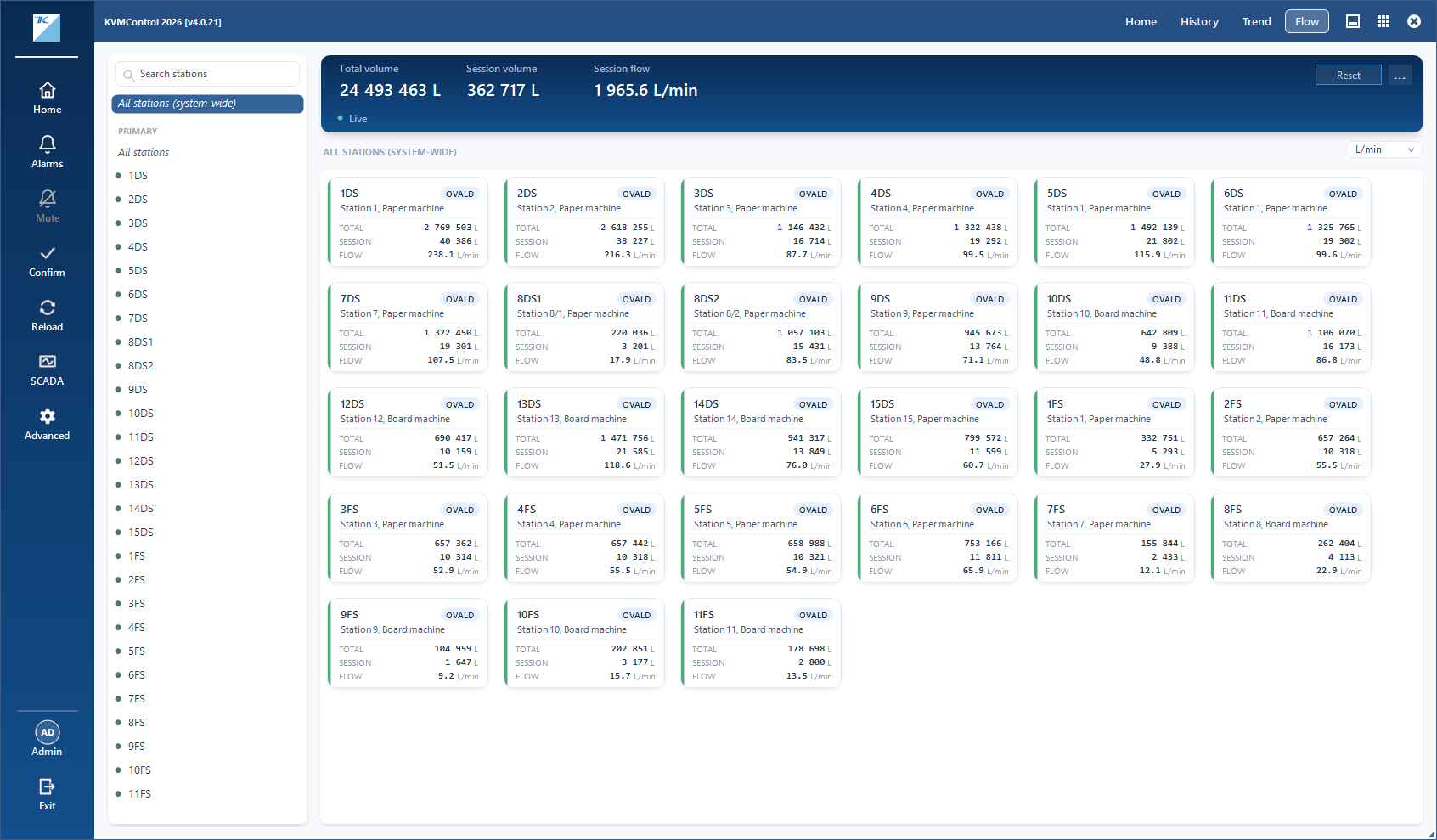Viewport: 1437px width, 840px height.
Task: Open the grid layout icon in header
Action: click(1383, 21)
